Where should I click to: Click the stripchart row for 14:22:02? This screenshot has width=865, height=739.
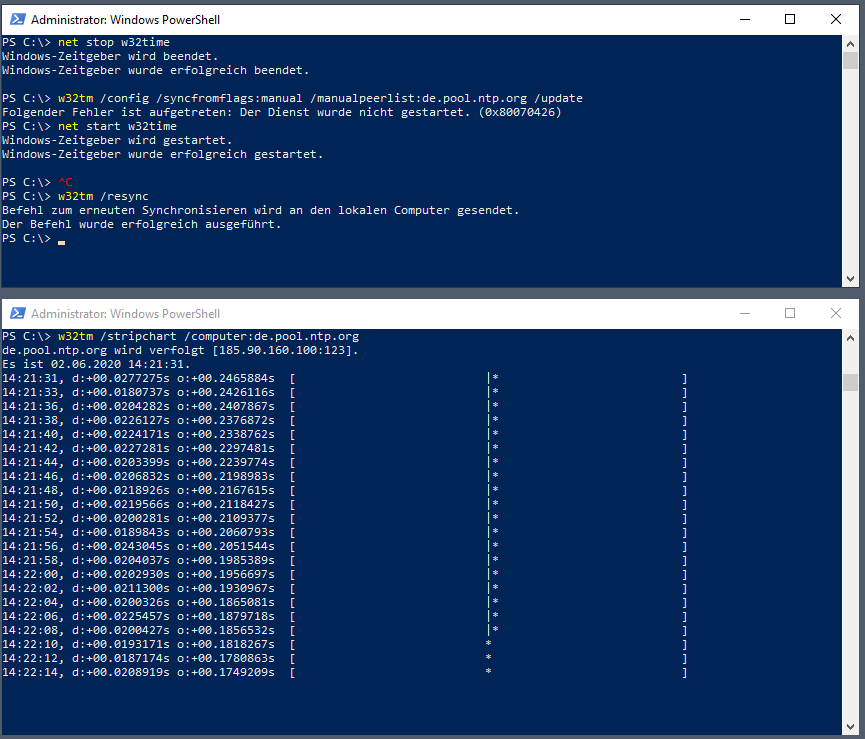click(344, 588)
